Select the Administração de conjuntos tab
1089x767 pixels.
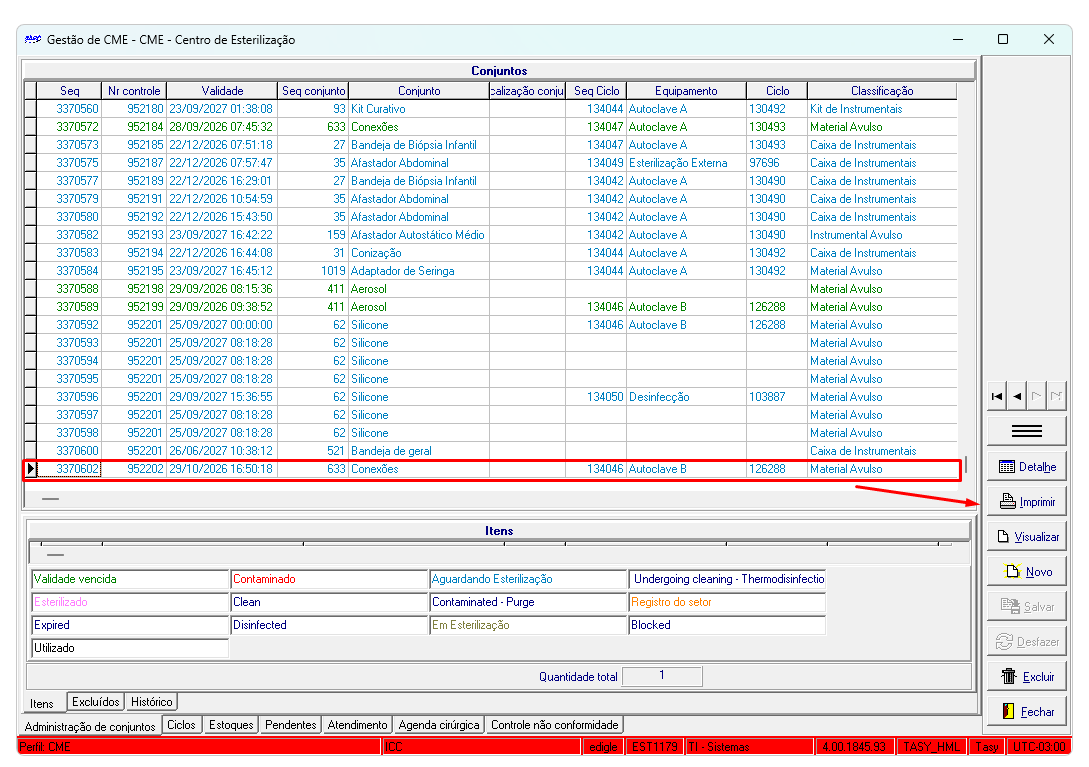[90, 726]
